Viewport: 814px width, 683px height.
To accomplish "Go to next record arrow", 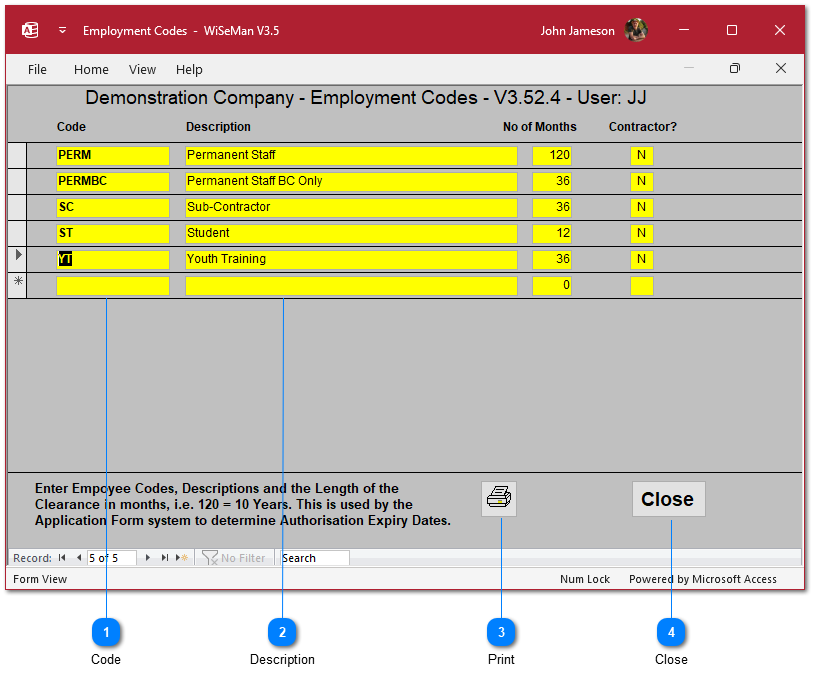I will coord(148,558).
